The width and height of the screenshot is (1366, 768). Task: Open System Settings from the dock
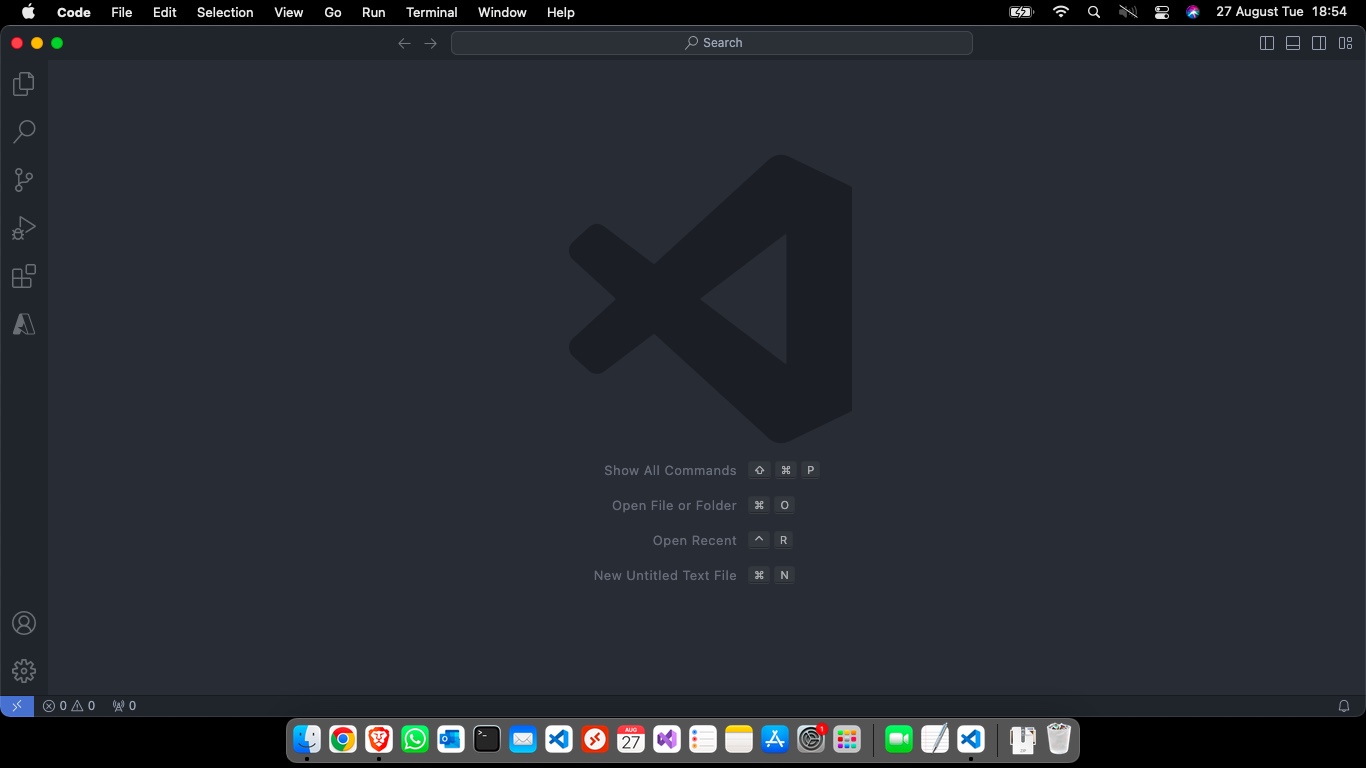point(811,739)
